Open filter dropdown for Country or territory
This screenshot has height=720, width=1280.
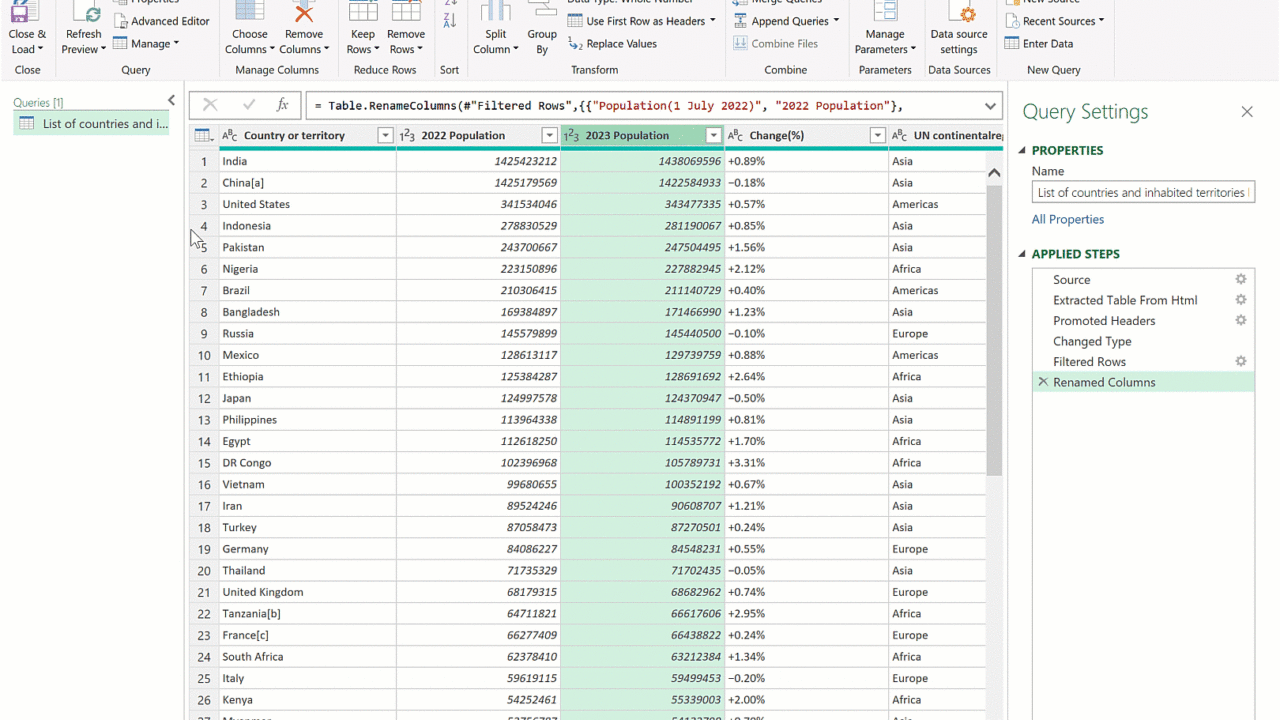385,136
